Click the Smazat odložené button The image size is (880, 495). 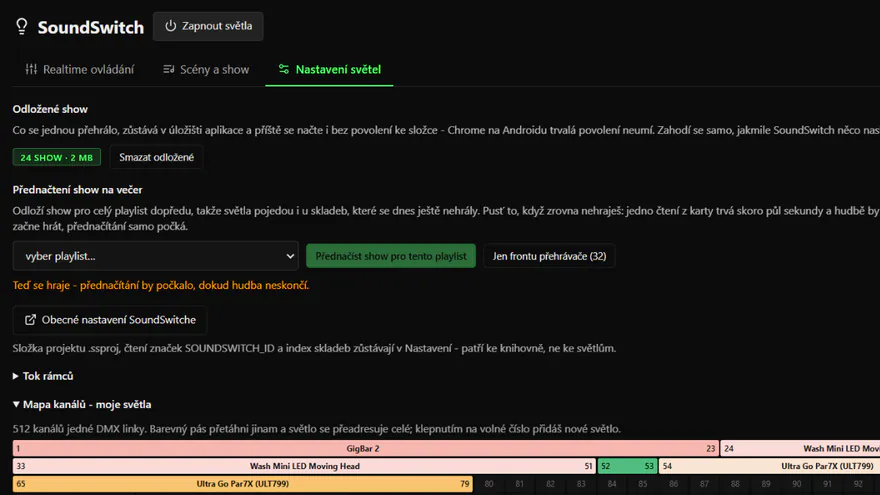pos(157,157)
